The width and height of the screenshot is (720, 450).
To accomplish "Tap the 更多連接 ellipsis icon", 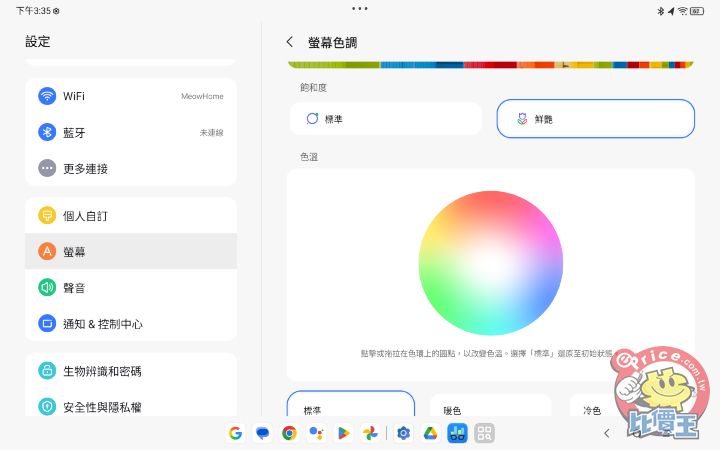I will [x=47, y=168].
